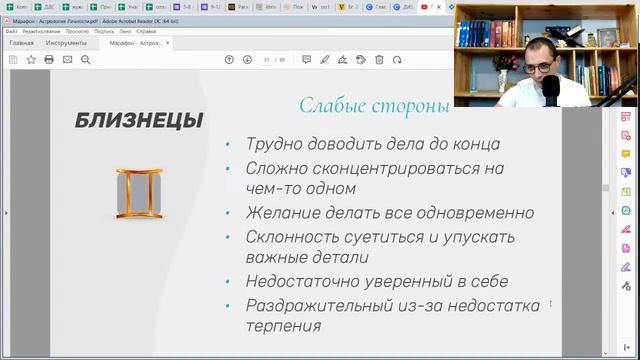The image size is (640, 360).
Task: Click expand tools pane arrow at panel bottom
Action: (x=627, y=348)
